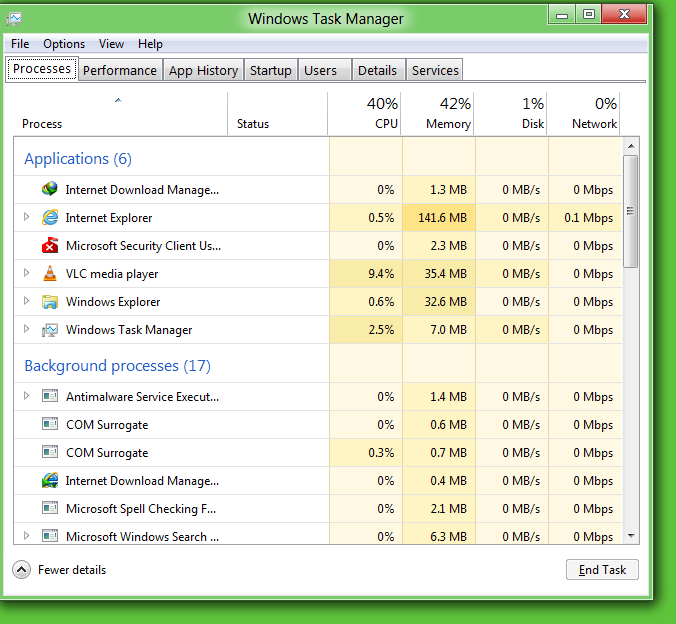
Task: Switch to the Performance tab
Action: [120, 70]
